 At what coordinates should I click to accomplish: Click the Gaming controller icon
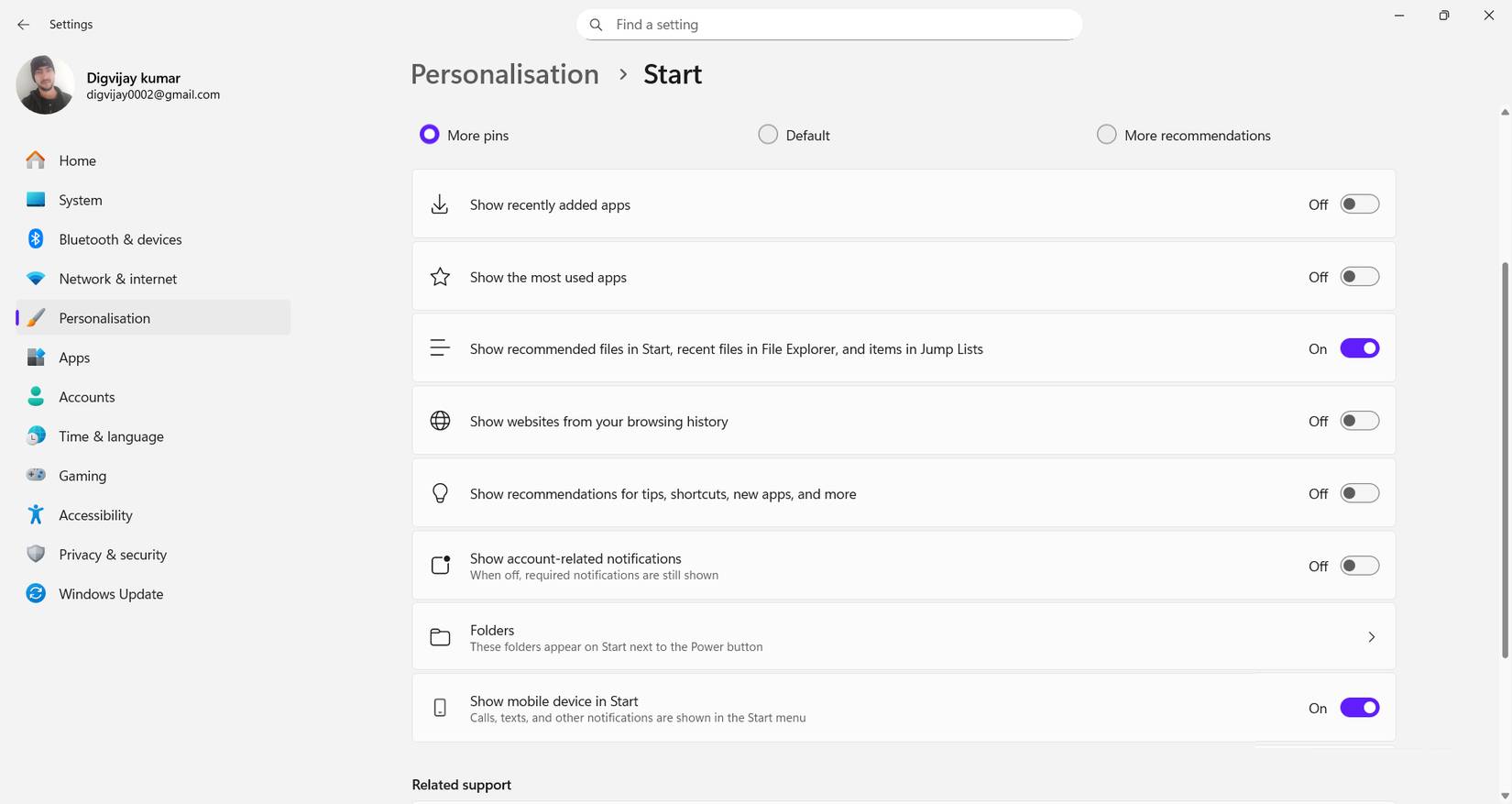coord(36,476)
